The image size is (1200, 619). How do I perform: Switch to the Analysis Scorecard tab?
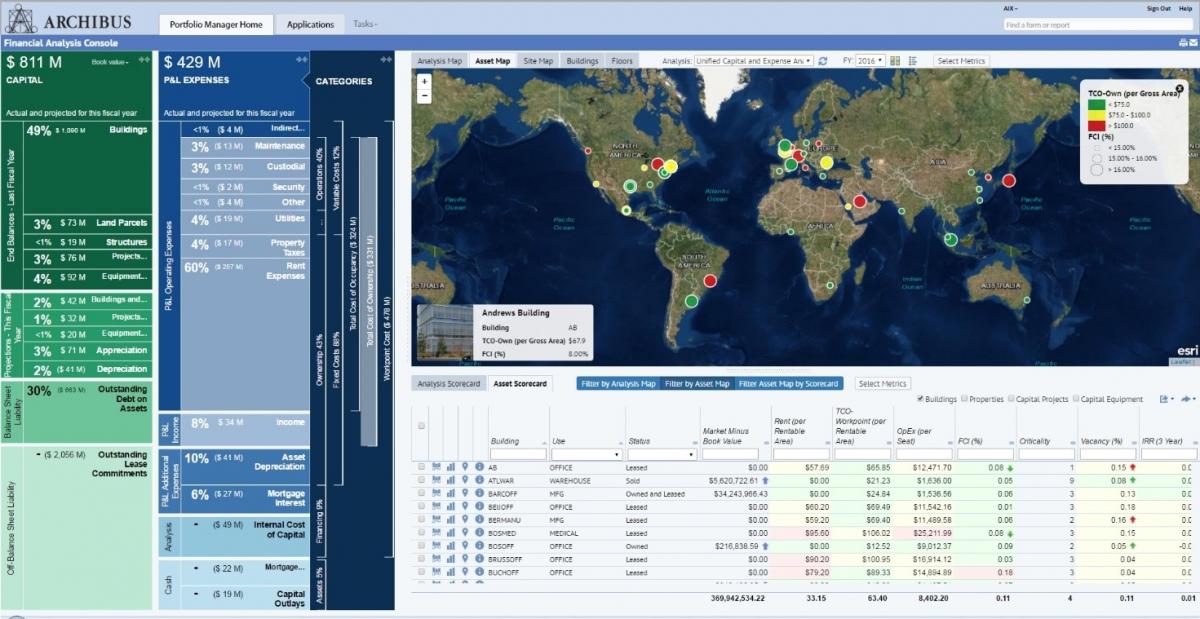coord(449,383)
